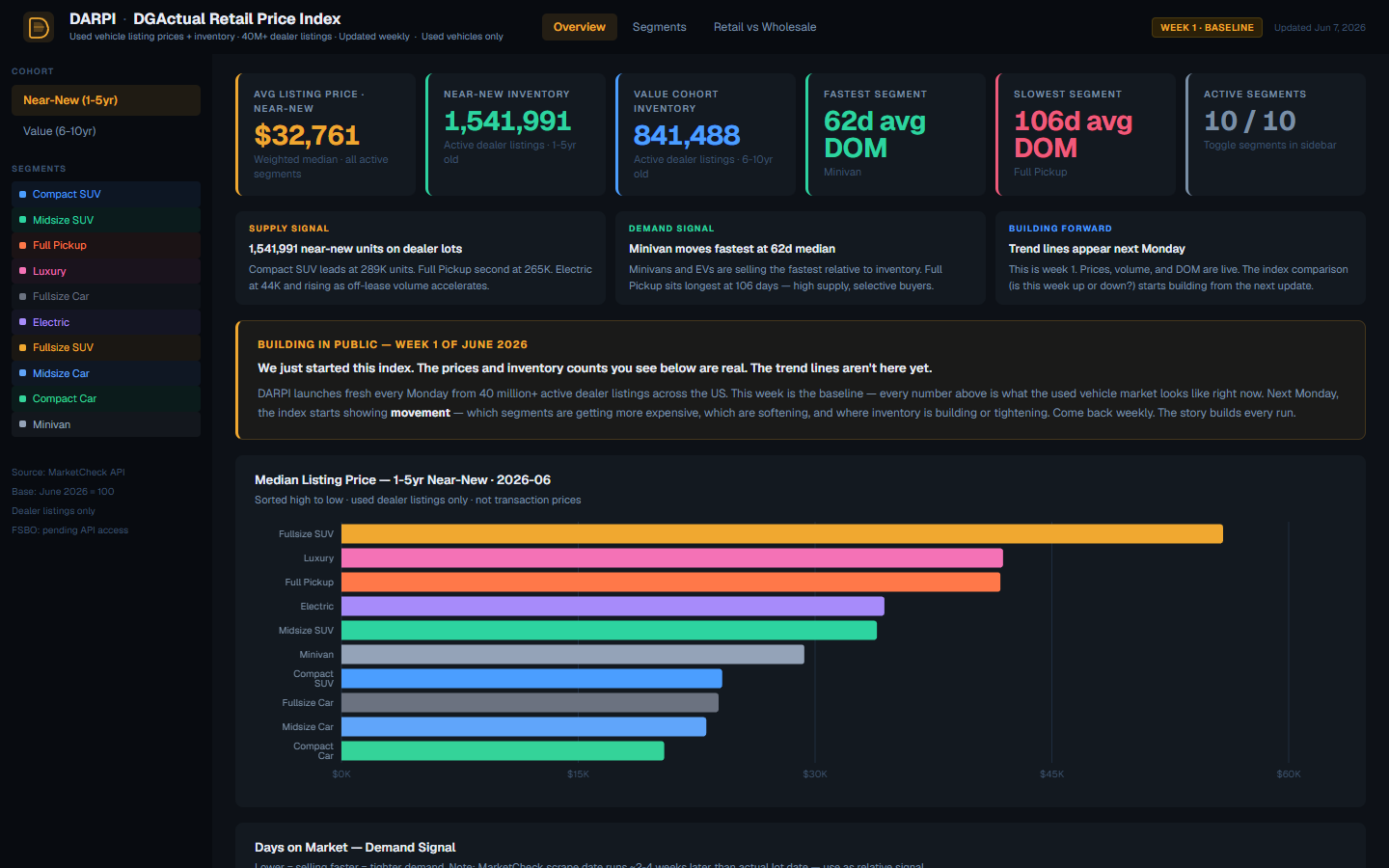Click the Compact SUV blue price bar
1389x868 pixels.
point(531,679)
